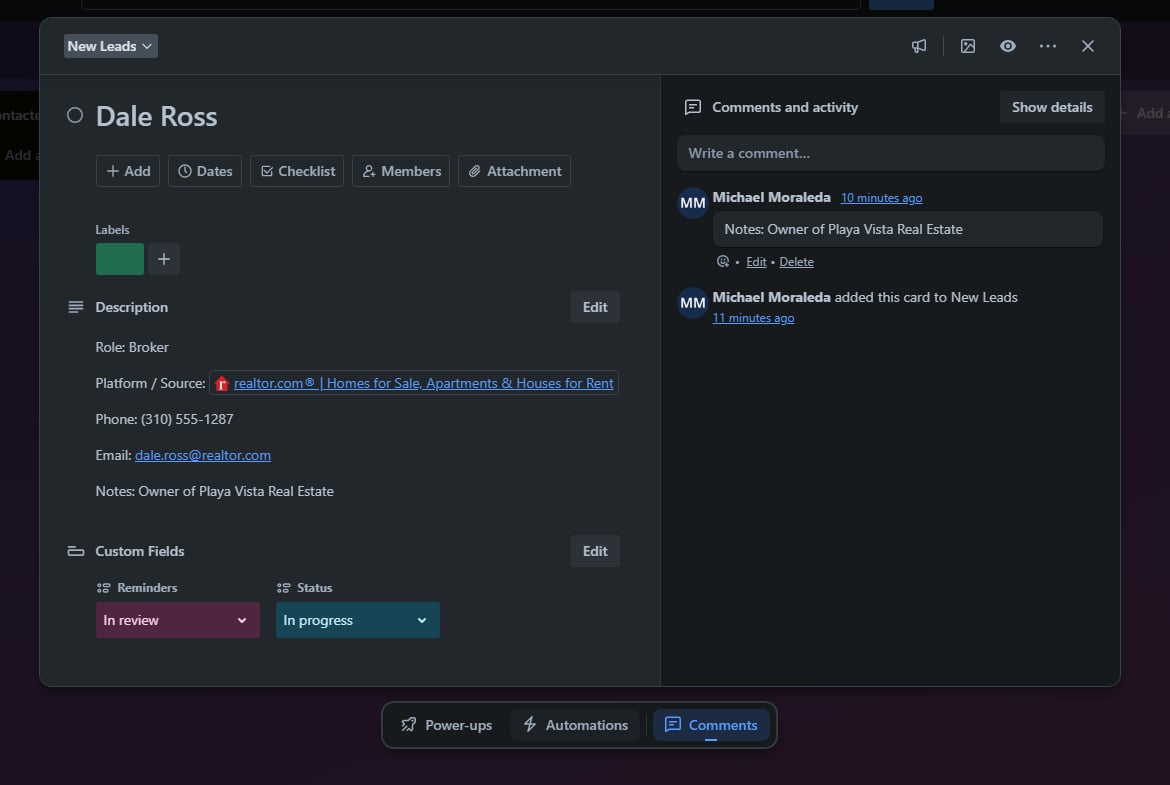Viewport: 1170px width, 785px height.
Task: Toggle the watch eye icon
Action: click(1007, 46)
